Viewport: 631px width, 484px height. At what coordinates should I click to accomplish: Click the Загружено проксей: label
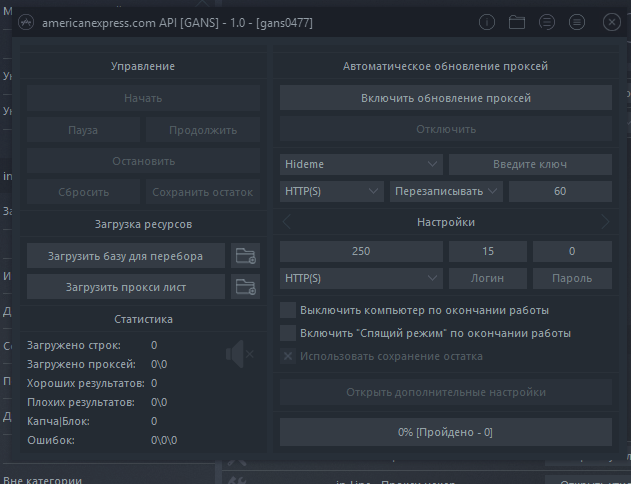(x=81, y=364)
